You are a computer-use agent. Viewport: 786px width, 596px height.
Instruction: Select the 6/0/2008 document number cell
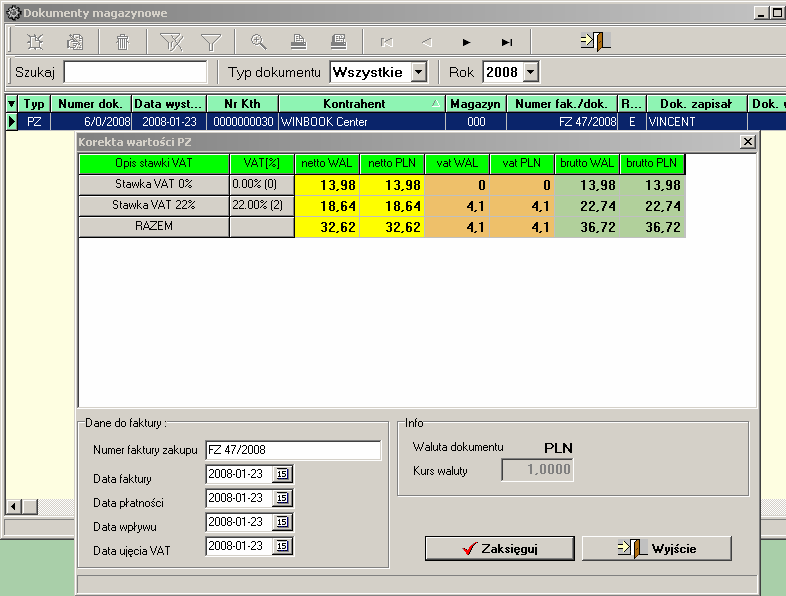coord(91,122)
